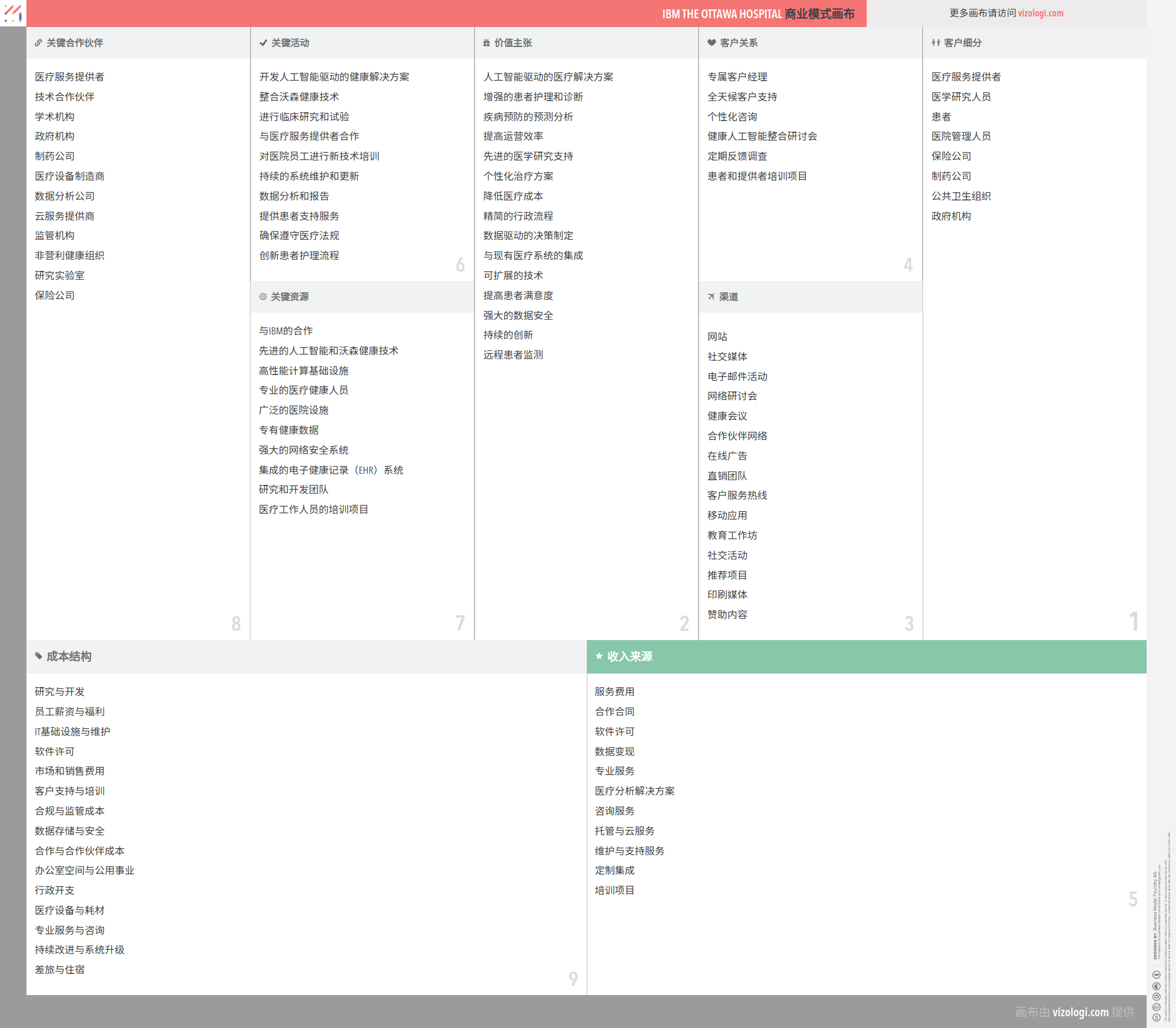The width and height of the screenshot is (1176, 1028).
Task: Click the people icon beside 客户细分
Action: click(x=936, y=43)
